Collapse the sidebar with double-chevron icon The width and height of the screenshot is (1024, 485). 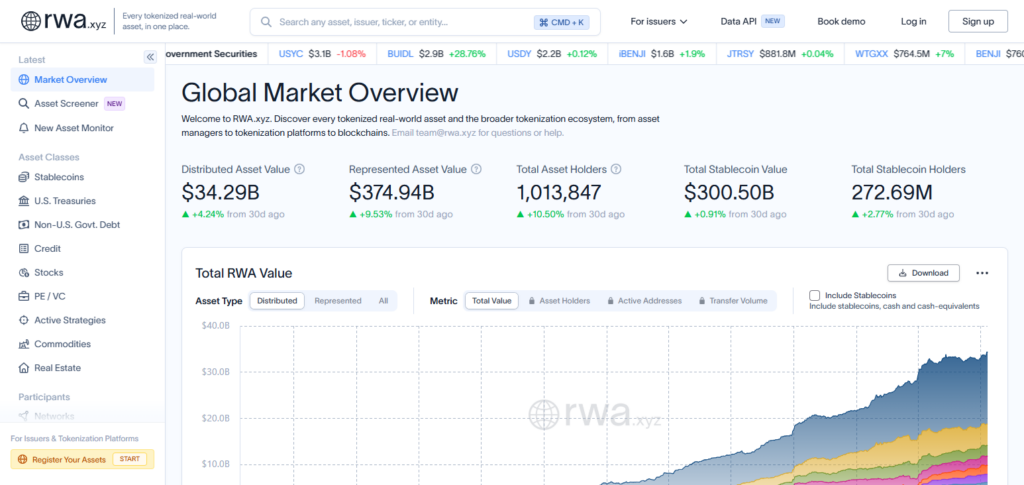[x=150, y=57]
